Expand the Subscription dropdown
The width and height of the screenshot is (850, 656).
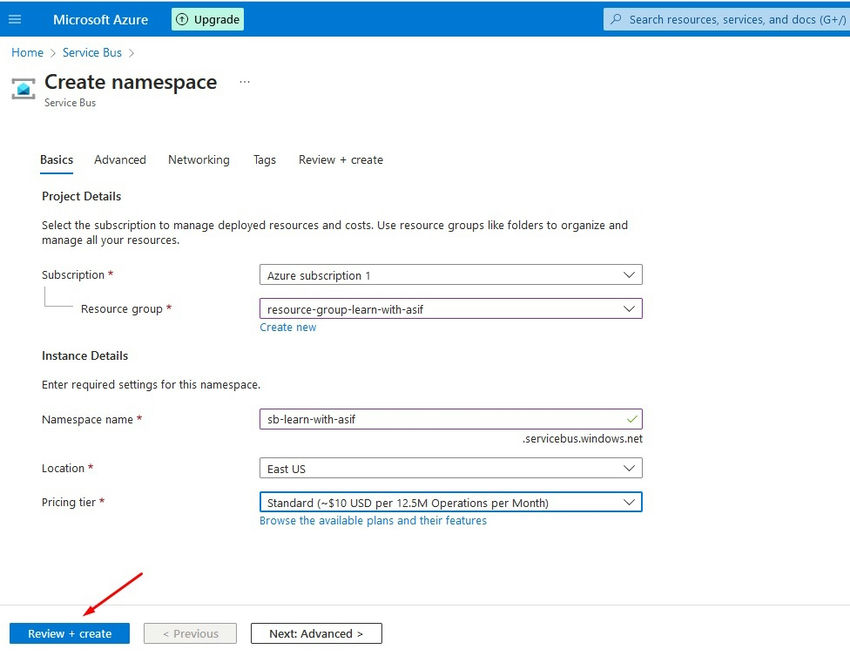pyautogui.click(x=631, y=274)
